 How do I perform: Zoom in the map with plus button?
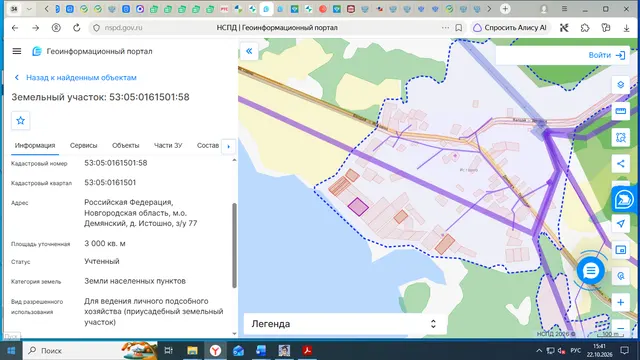(620, 302)
